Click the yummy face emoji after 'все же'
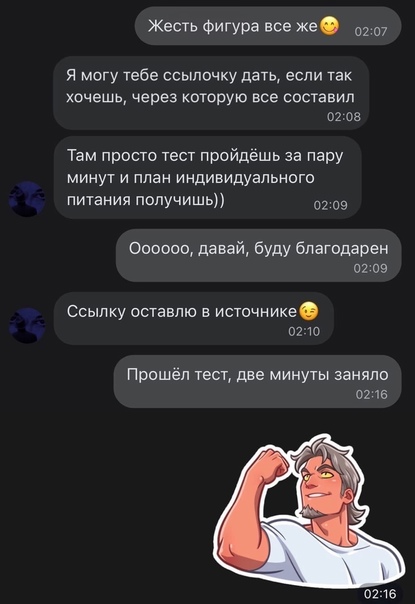This screenshot has width=415, height=604. click(x=329, y=26)
